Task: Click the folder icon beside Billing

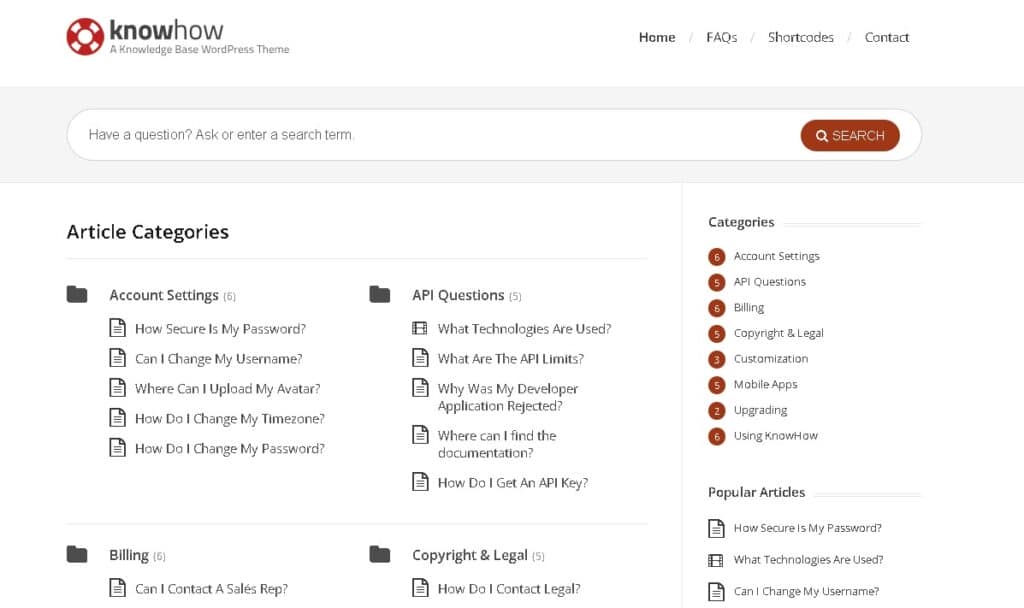Action: pyautogui.click(x=80, y=553)
